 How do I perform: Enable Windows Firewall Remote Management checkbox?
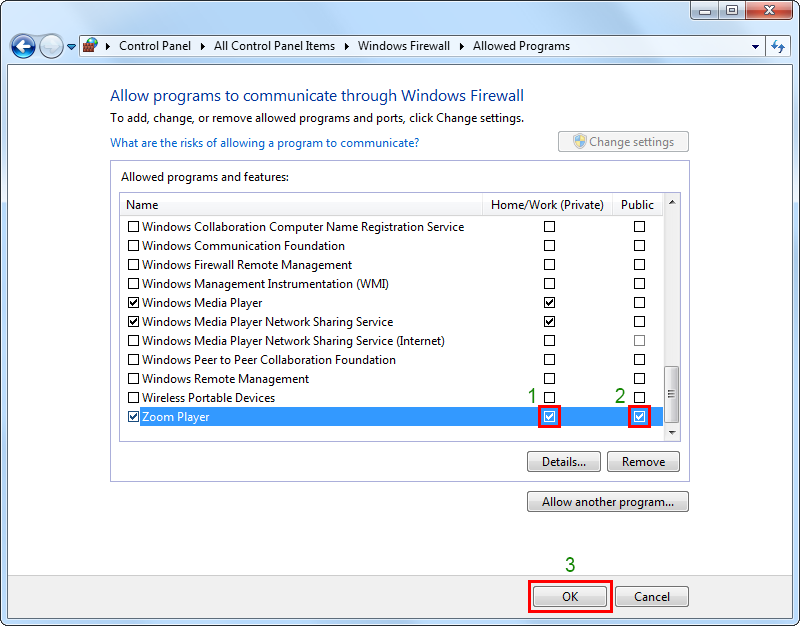pyautogui.click(x=133, y=265)
